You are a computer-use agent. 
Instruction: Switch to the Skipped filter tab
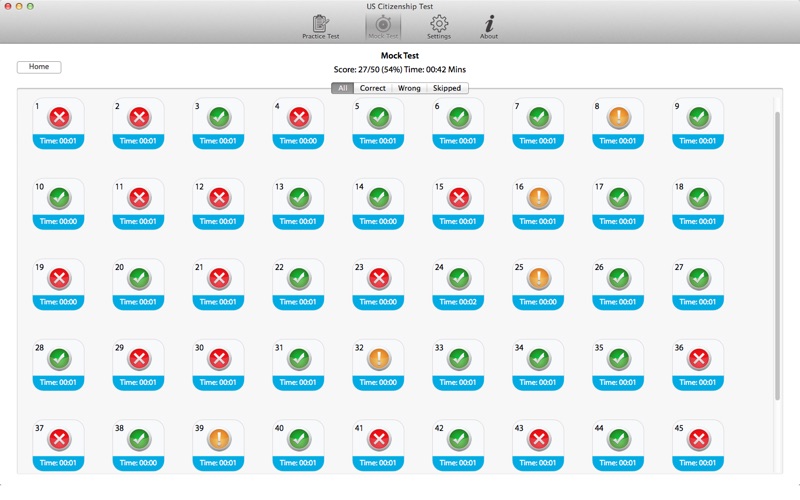[x=447, y=88]
